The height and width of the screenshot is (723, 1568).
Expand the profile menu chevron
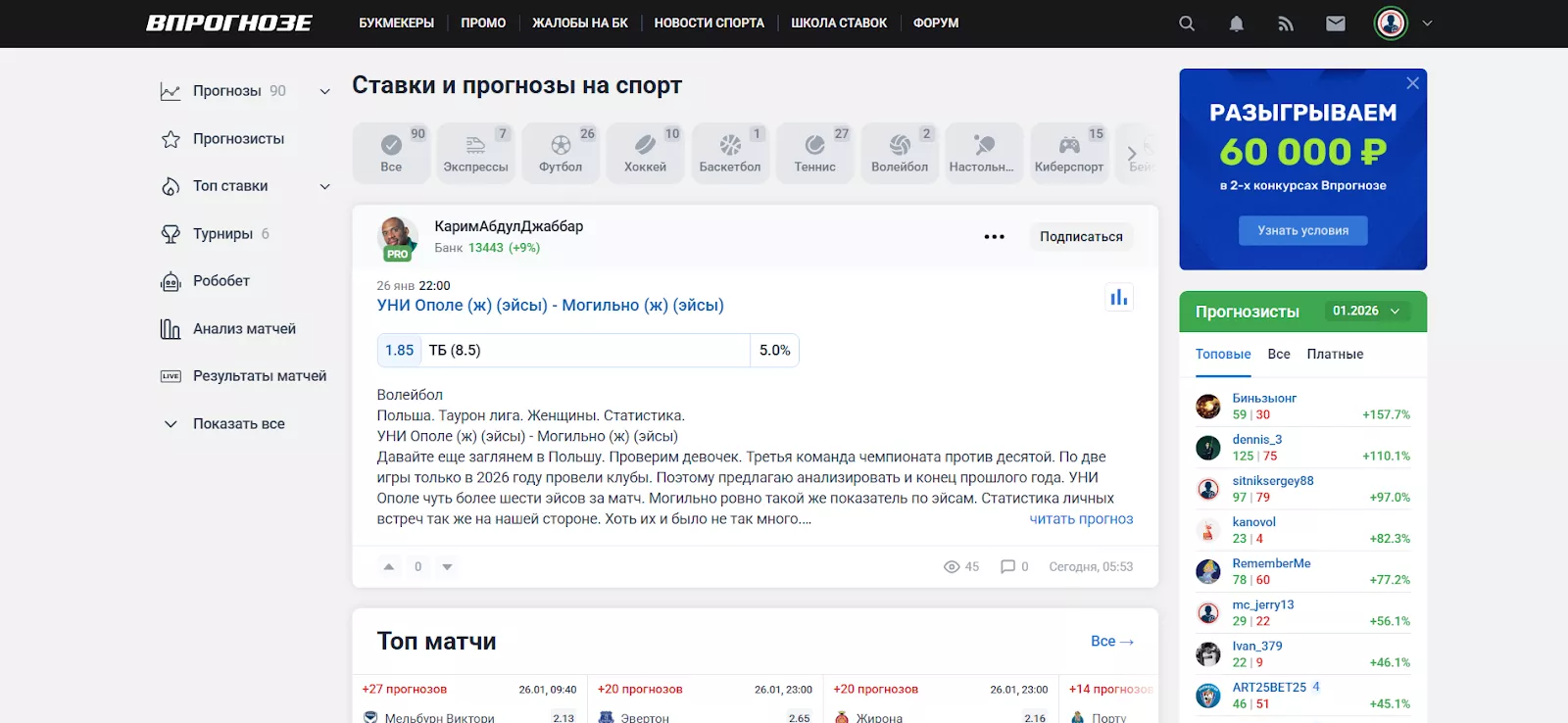(x=1427, y=24)
